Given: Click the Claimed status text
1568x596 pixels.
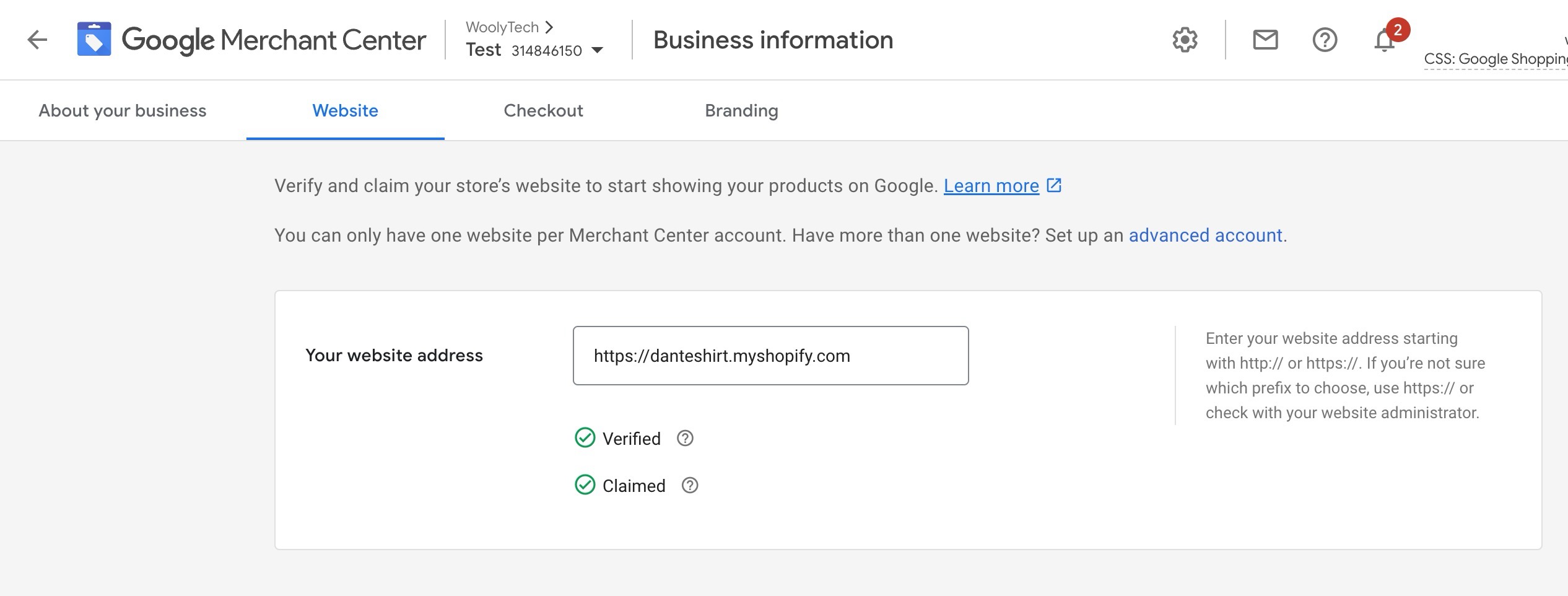Looking at the screenshot, I should (x=634, y=486).
